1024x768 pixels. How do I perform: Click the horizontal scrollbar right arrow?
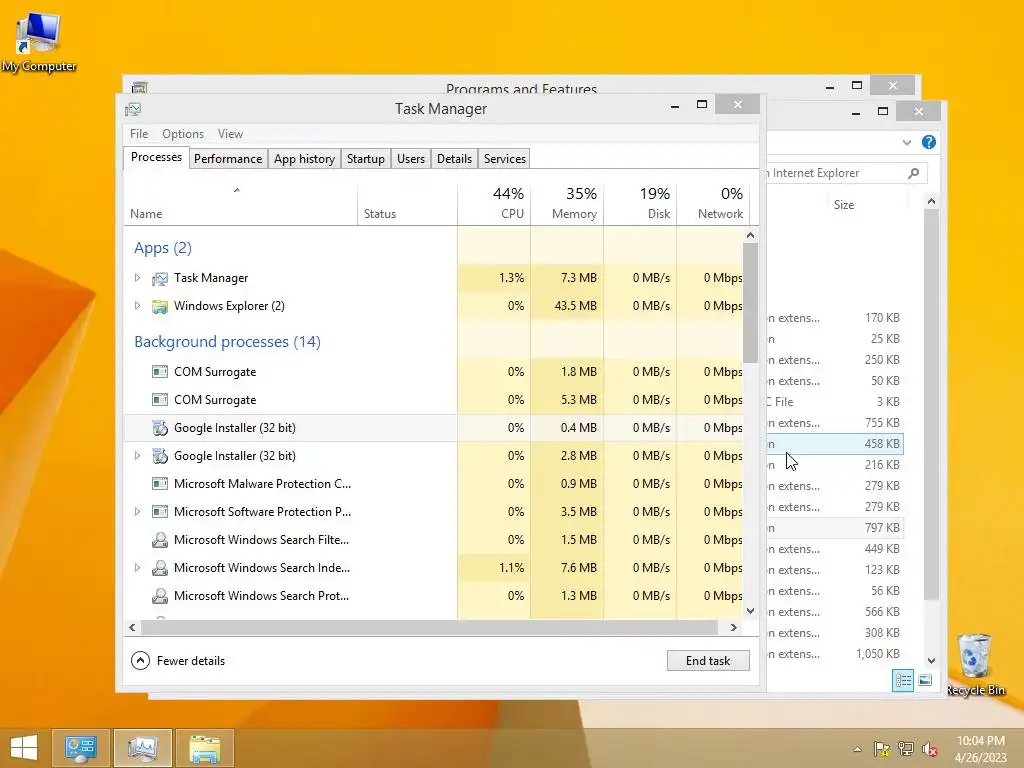tap(733, 628)
